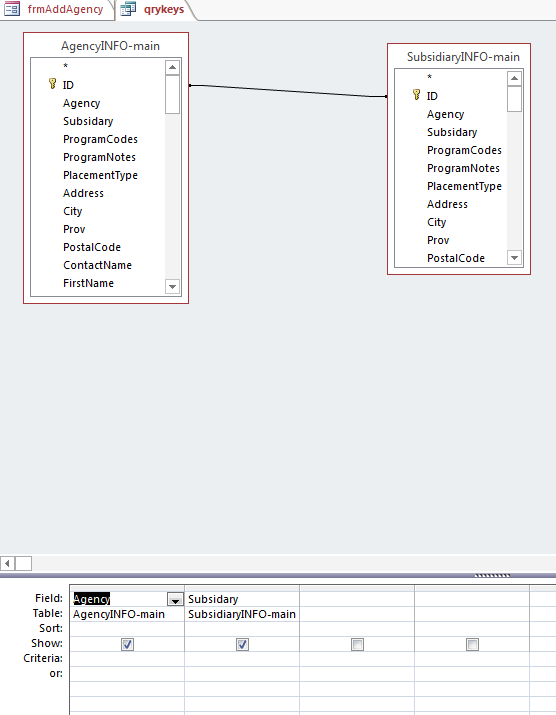This screenshot has width=556, height=715.
Task: Open the Field dropdown for Agency column
Action: coord(175,599)
